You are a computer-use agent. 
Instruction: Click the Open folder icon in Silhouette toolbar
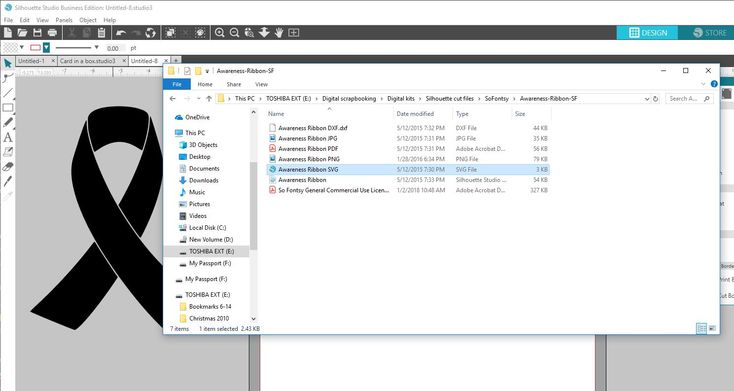tap(22, 32)
